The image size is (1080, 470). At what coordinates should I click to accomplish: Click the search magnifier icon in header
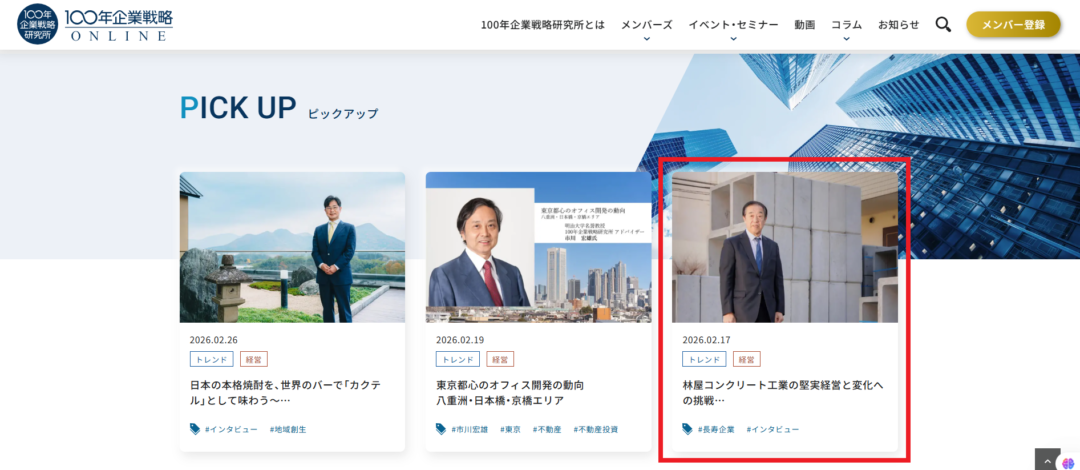[943, 25]
